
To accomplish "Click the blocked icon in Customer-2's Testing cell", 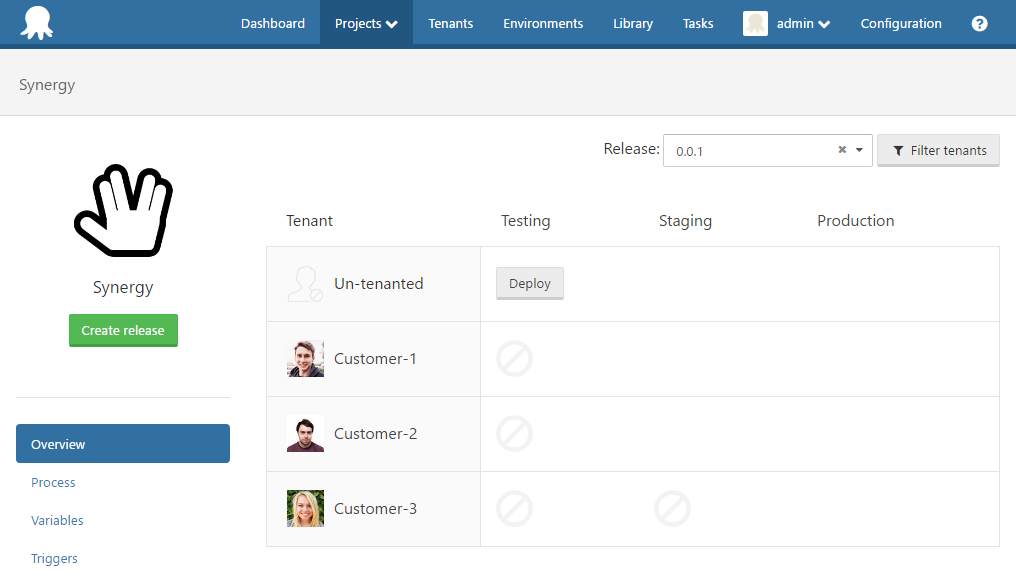I will 514,434.
